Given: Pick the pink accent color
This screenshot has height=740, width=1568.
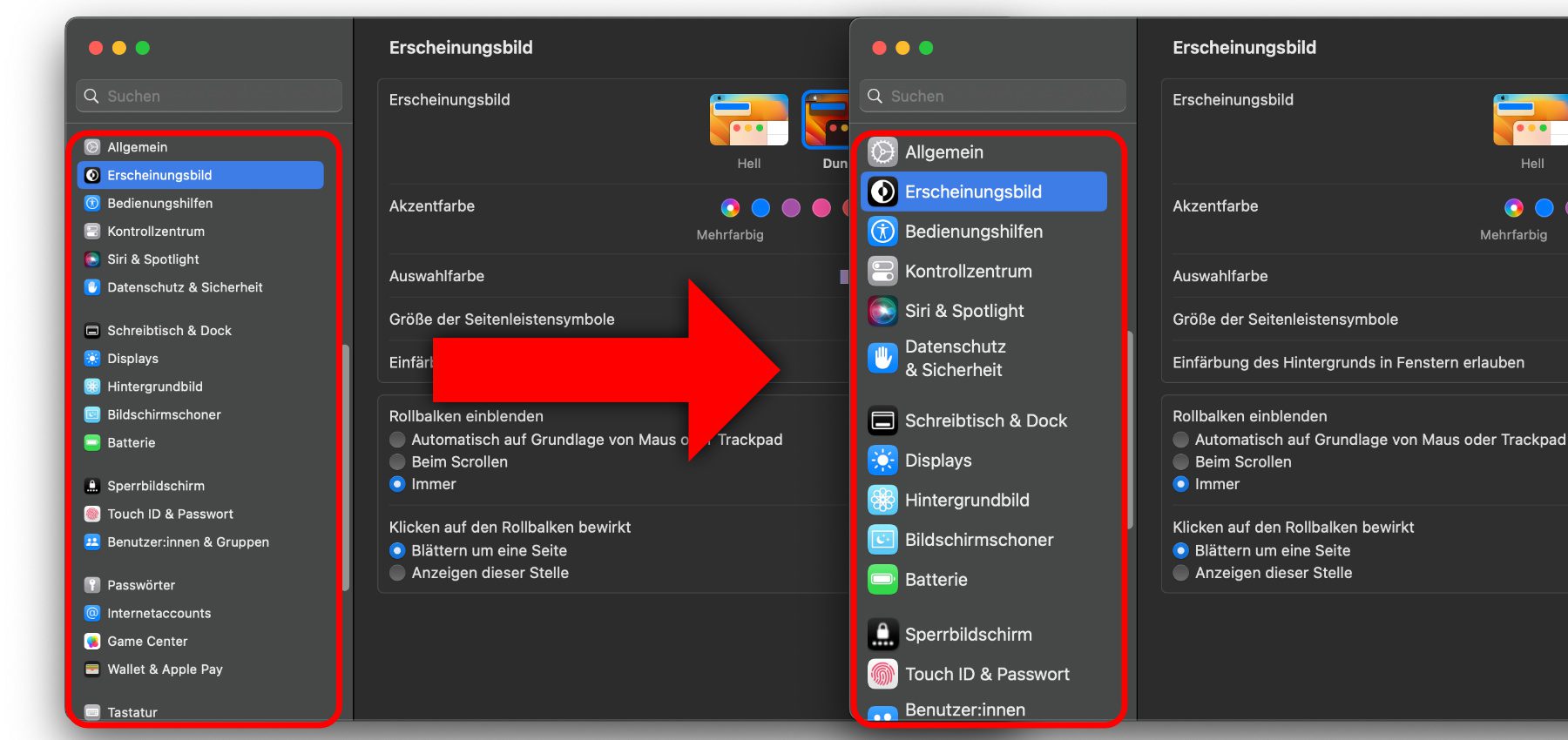Looking at the screenshot, I should tap(821, 207).
